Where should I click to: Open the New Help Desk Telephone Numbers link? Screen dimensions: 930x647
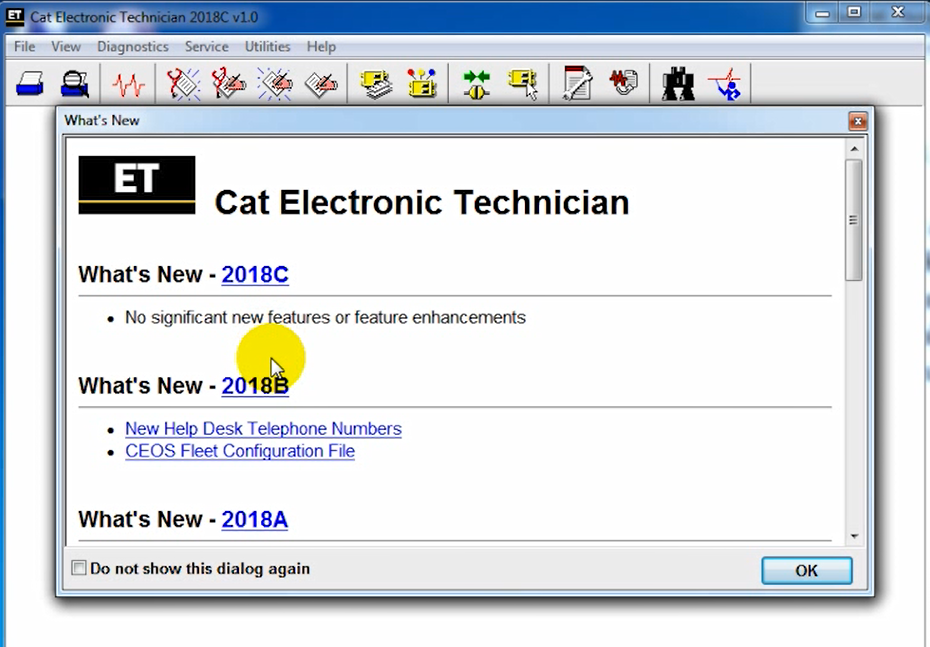click(x=263, y=429)
